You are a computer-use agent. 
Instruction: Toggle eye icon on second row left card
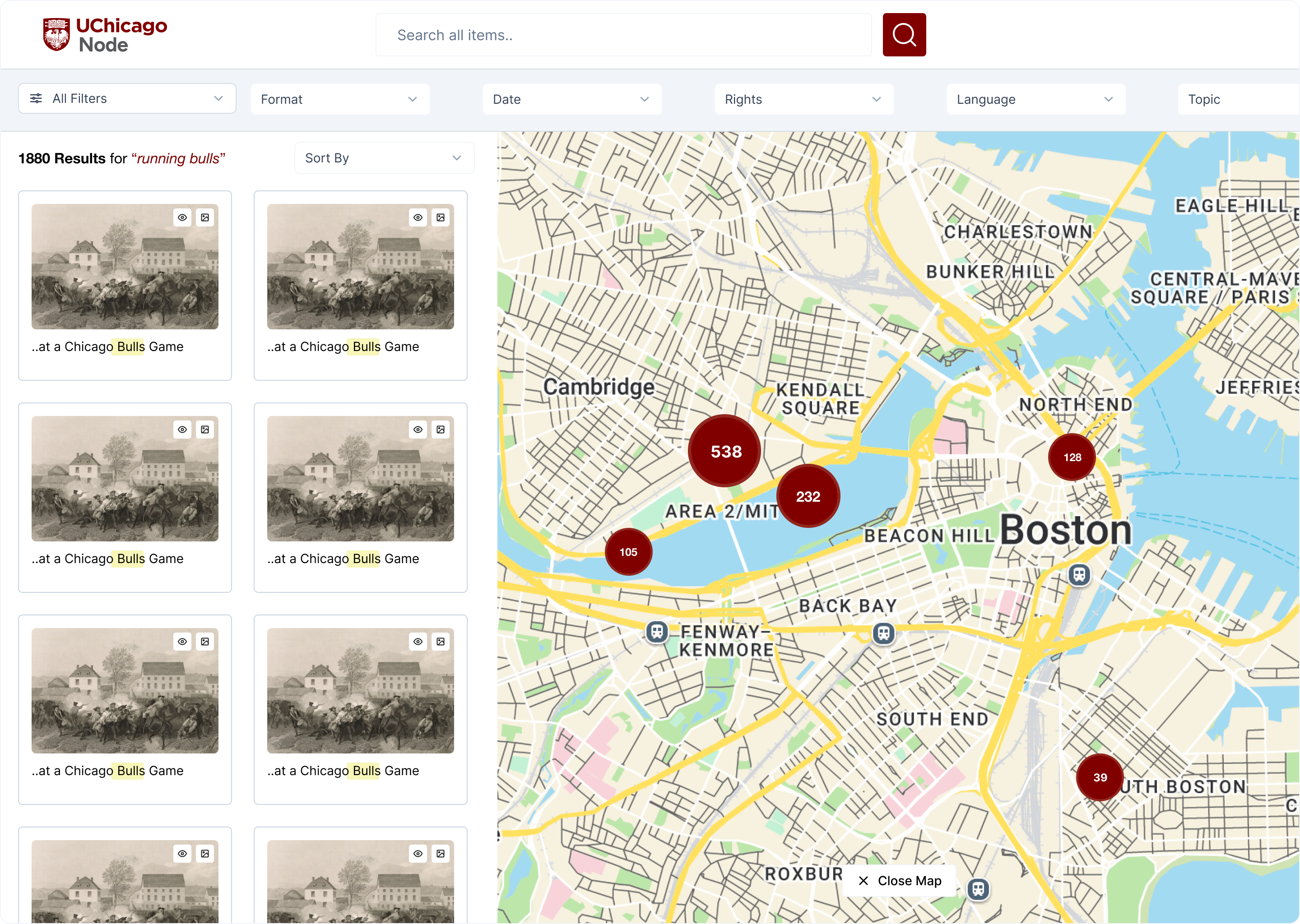click(x=182, y=430)
